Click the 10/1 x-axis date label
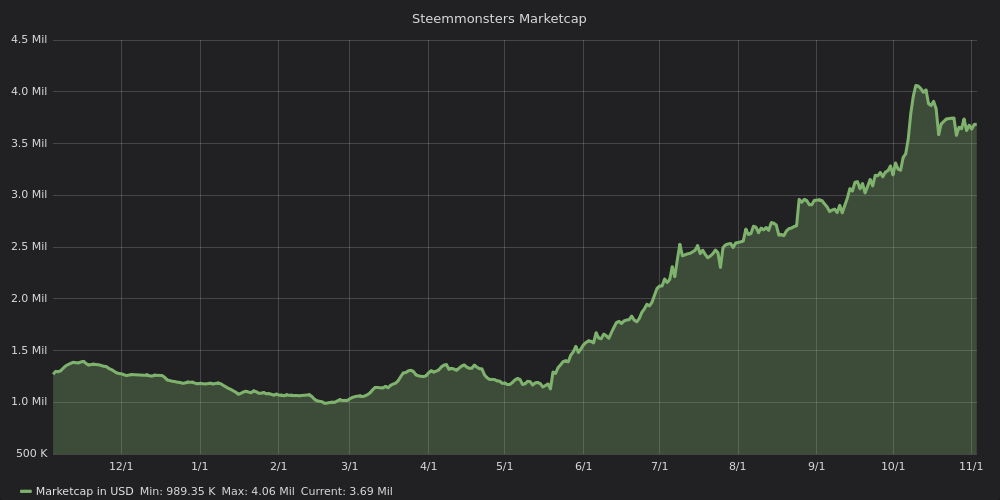Viewport: 1000px width, 500px height. (x=893, y=466)
